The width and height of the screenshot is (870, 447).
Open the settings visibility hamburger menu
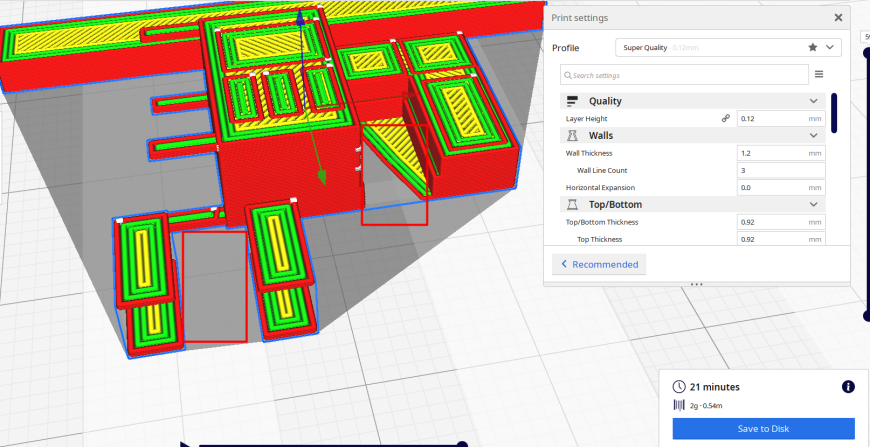pyautogui.click(x=819, y=74)
